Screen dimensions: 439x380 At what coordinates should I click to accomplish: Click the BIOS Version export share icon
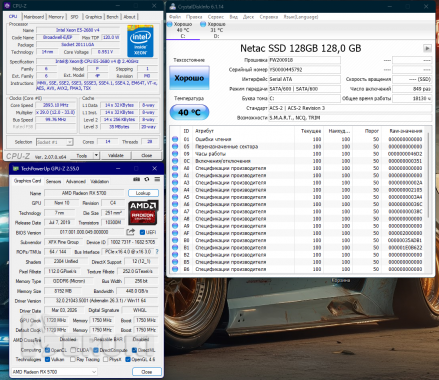[131, 232]
